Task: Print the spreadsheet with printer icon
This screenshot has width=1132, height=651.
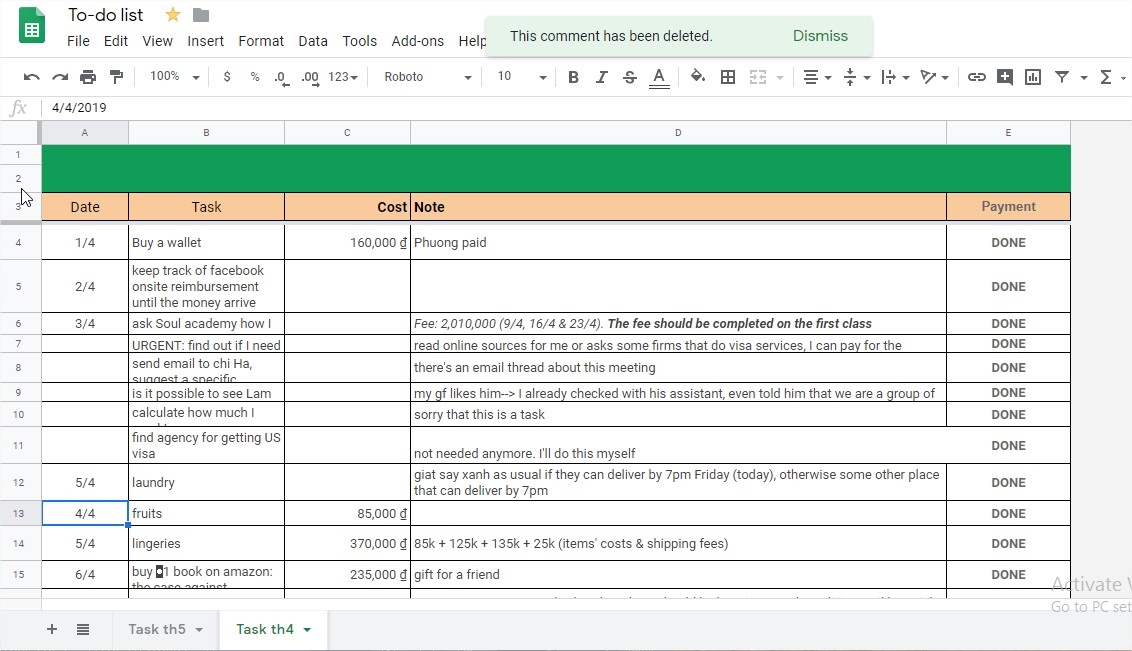Action: [88, 77]
